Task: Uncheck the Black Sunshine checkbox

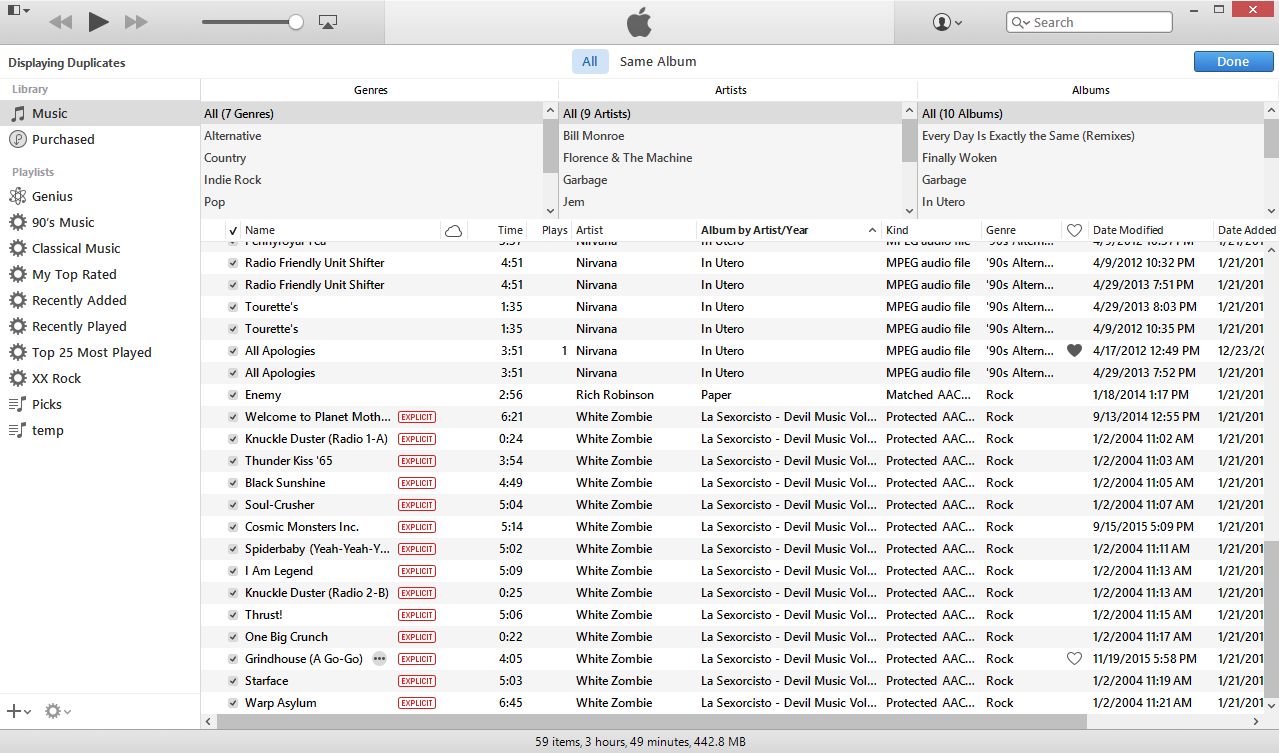Action: tap(233, 483)
